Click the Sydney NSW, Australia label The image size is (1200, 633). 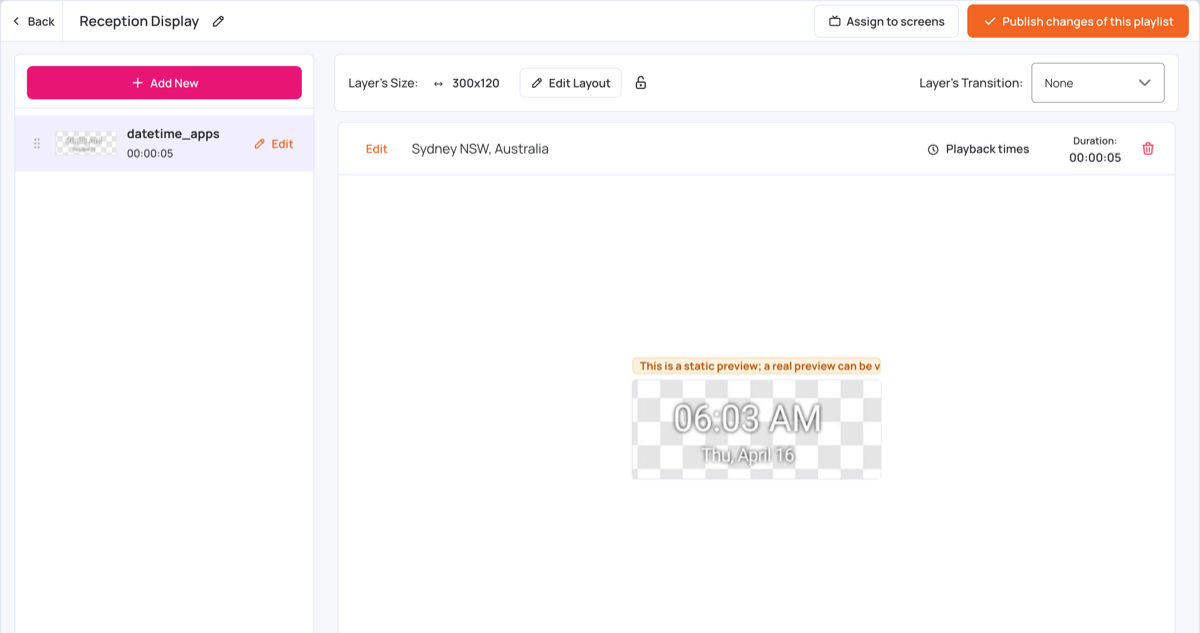pyautogui.click(x=480, y=149)
